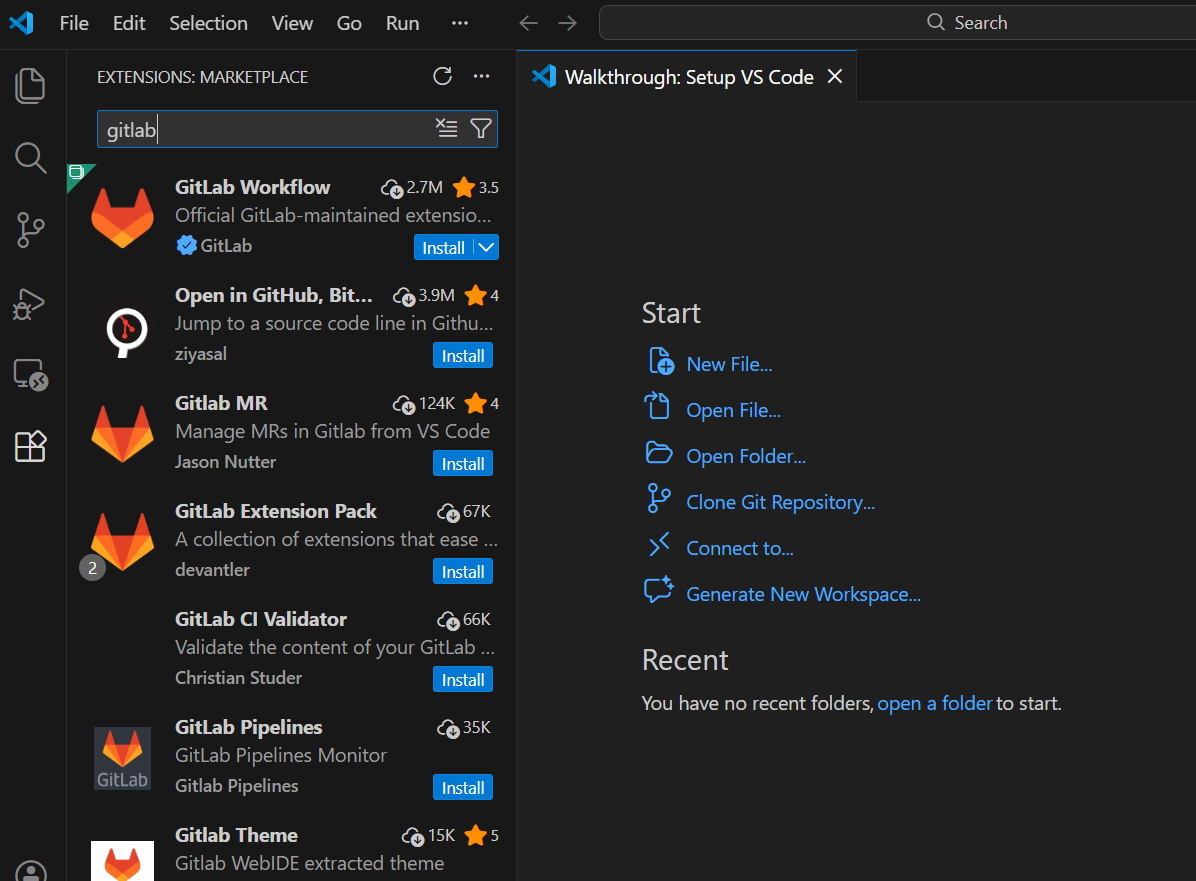Open the extensions filter options
The width and height of the screenshot is (1196, 881).
(x=481, y=128)
